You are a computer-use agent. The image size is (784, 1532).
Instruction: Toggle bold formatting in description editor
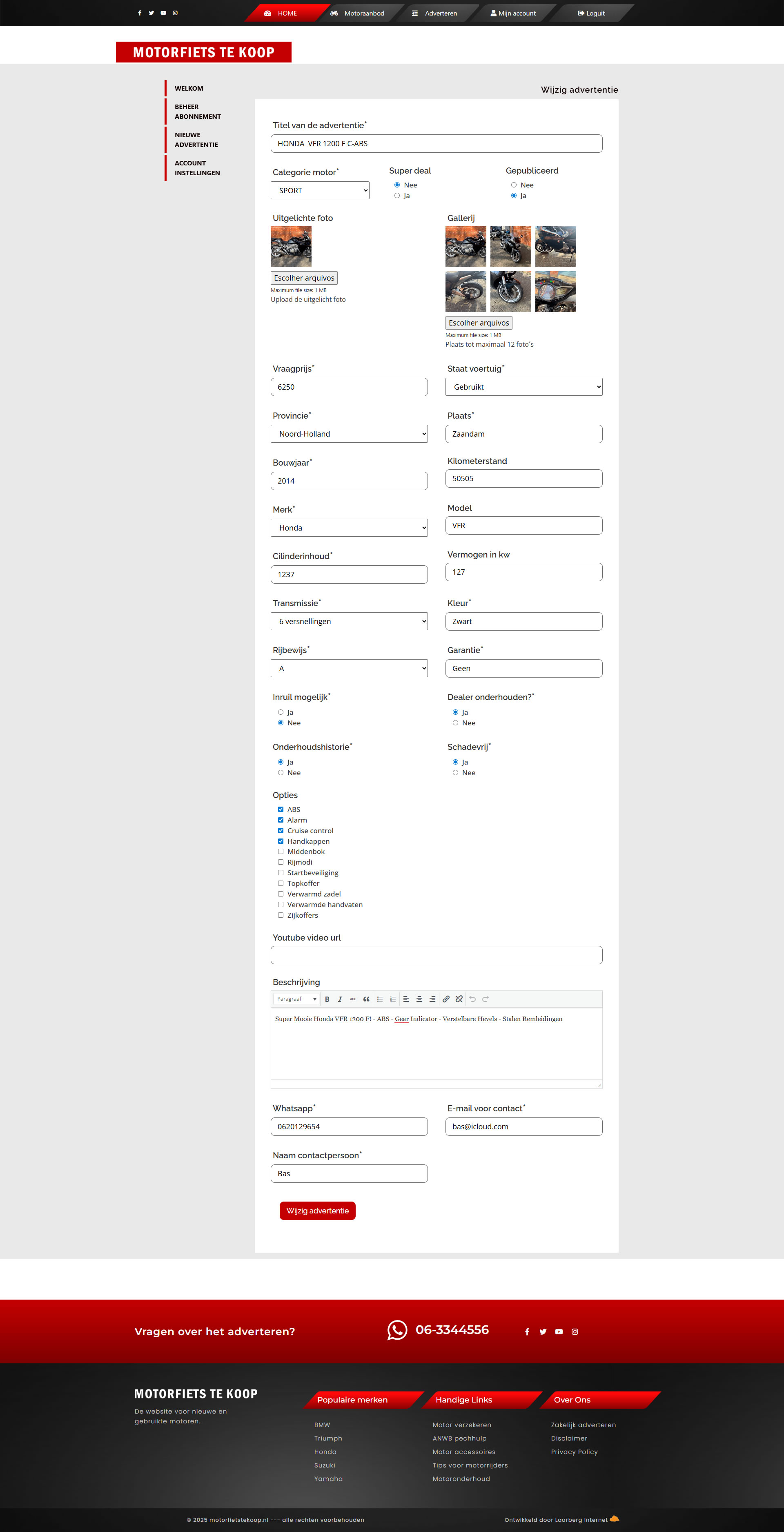pos(327,999)
